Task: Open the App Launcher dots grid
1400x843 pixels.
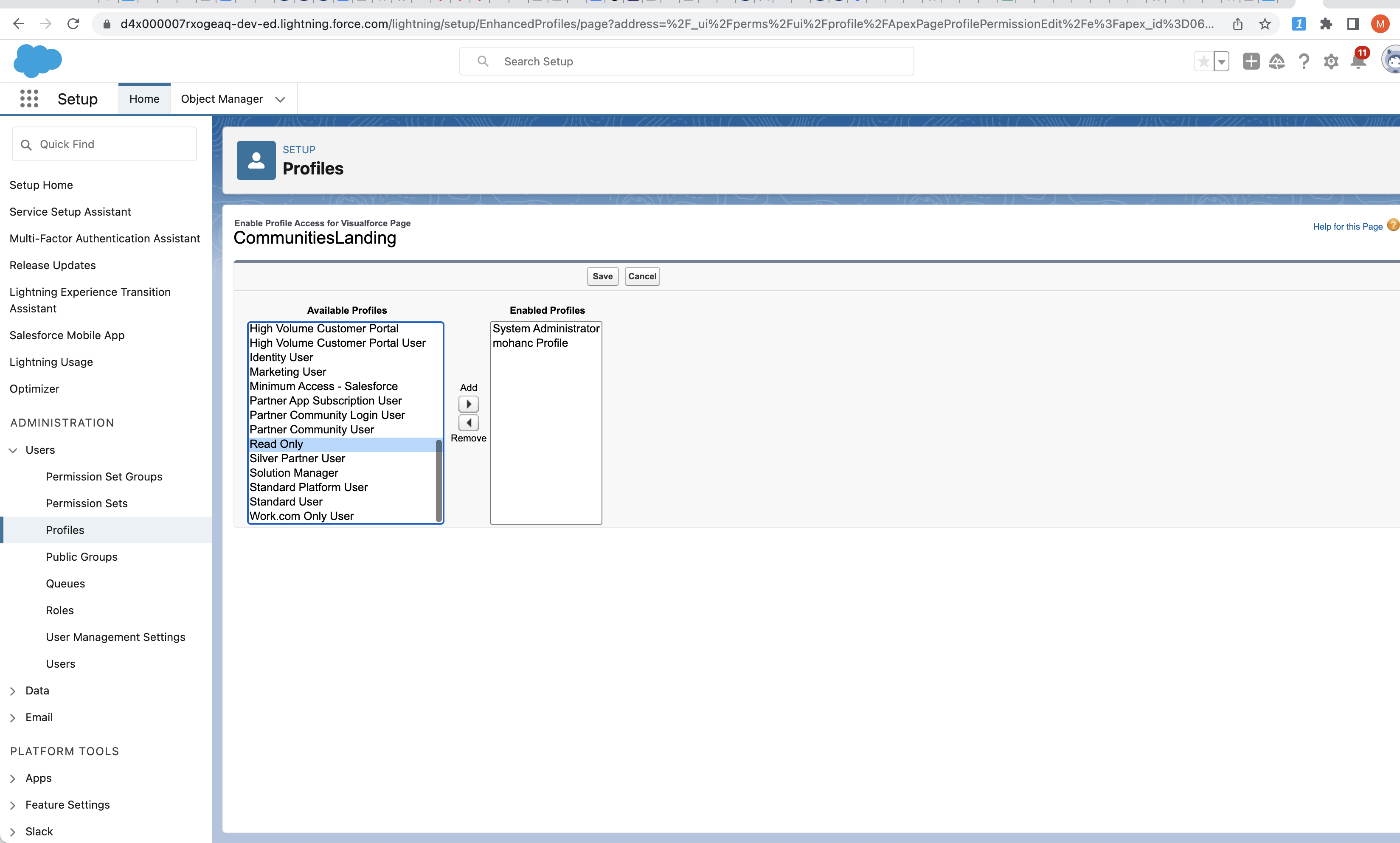Action: coord(29,98)
